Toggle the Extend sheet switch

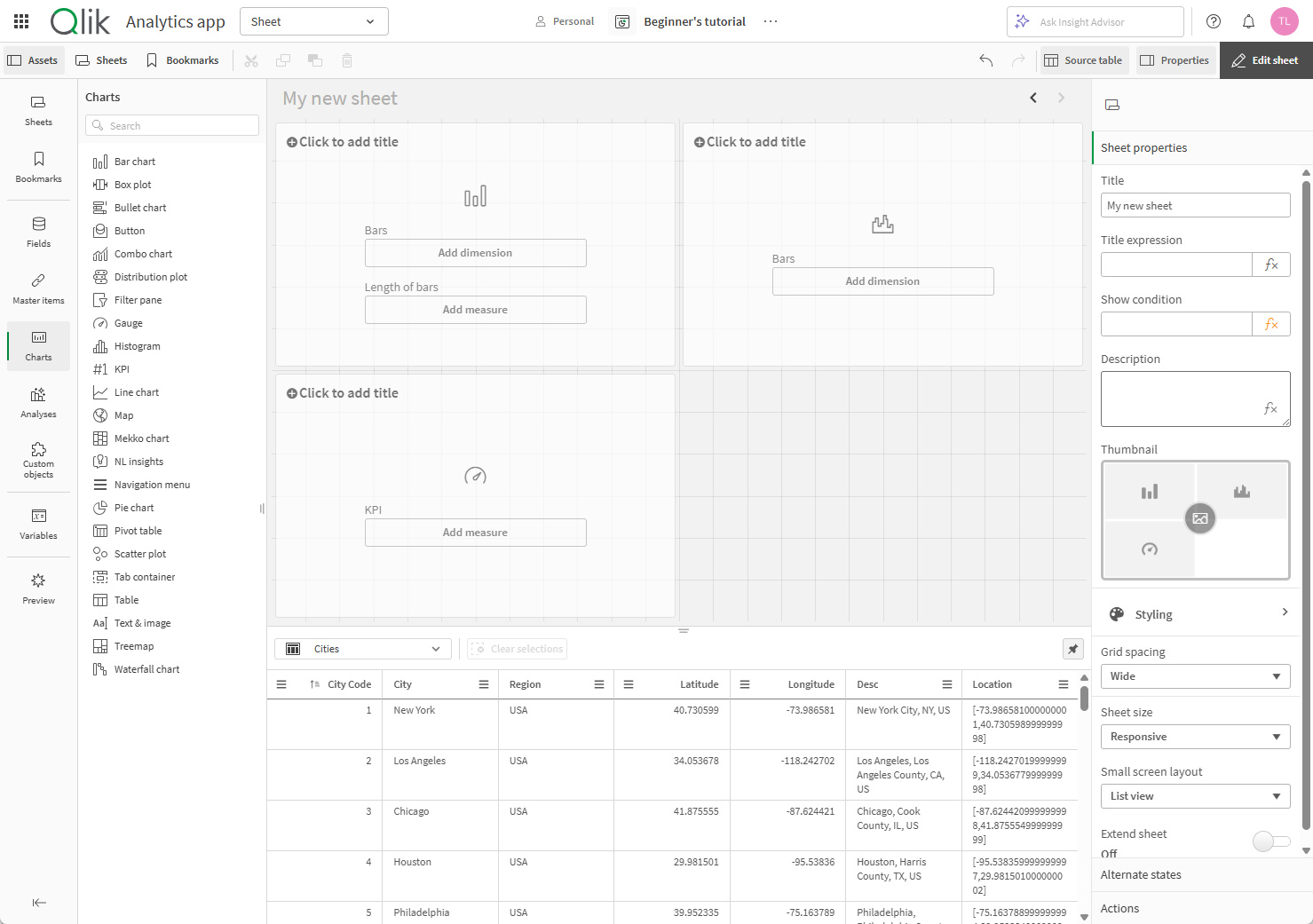pos(1270,841)
